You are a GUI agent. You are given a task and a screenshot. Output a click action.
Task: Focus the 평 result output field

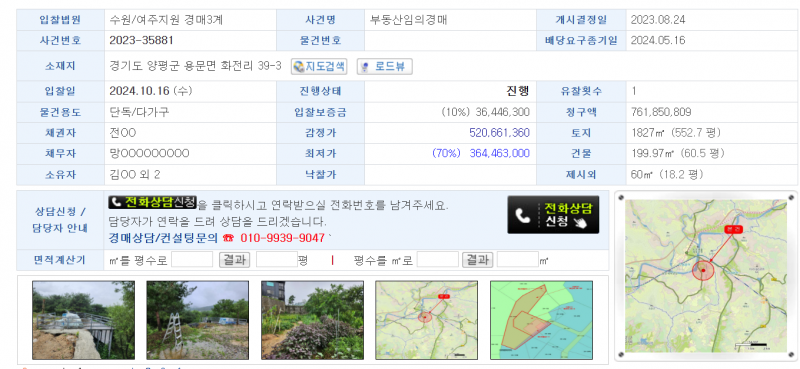coord(277,260)
